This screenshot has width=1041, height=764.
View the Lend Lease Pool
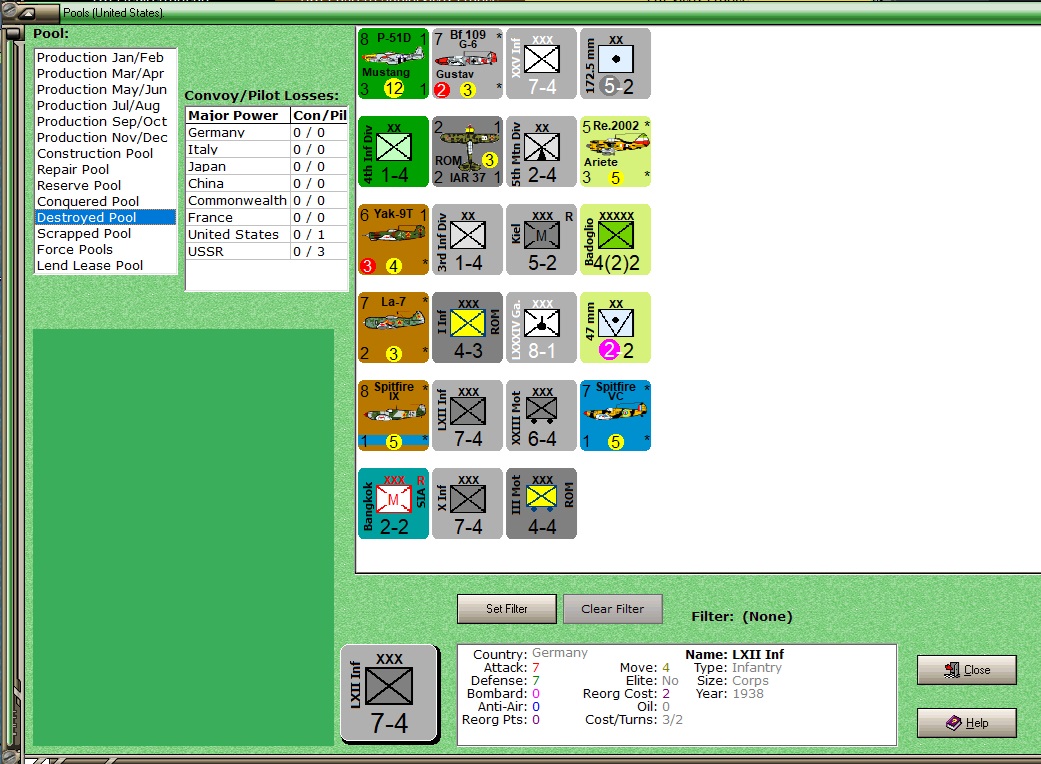click(106, 266)
